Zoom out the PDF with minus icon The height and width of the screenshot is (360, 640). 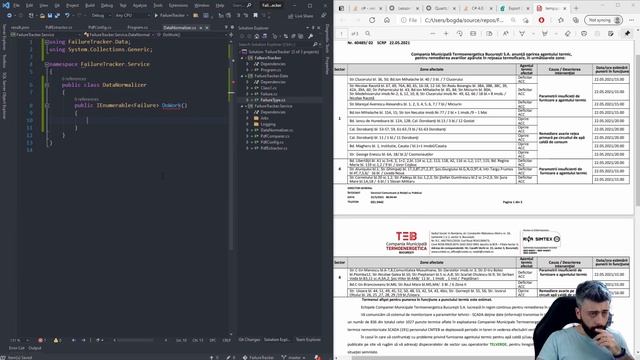point(432,33)
